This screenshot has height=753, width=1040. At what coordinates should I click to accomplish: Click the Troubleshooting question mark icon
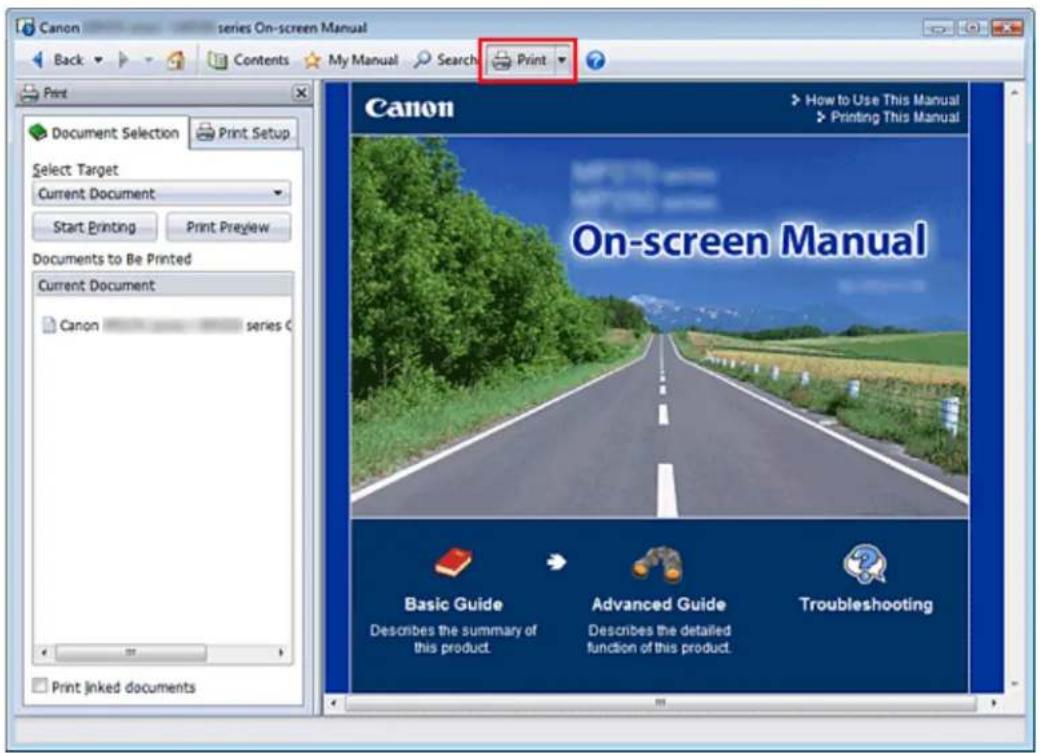coord(865,565)
